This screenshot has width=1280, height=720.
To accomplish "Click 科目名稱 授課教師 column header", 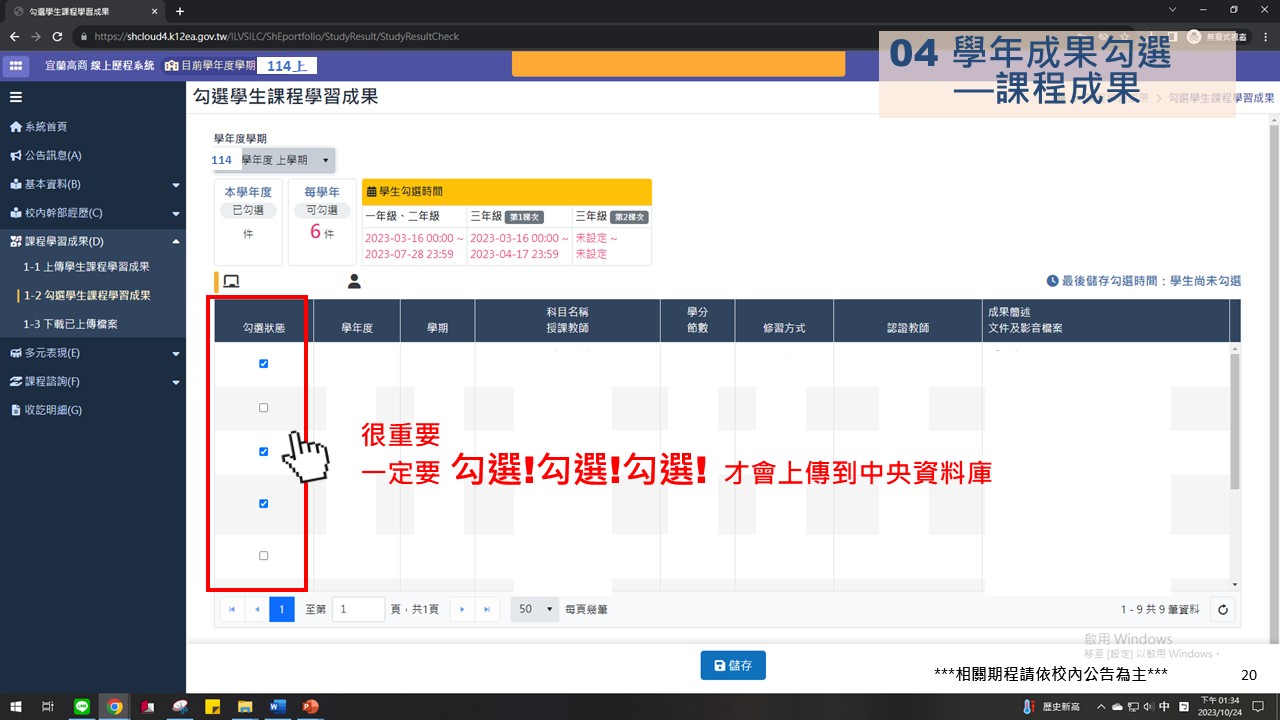I will tap(567, 320).
